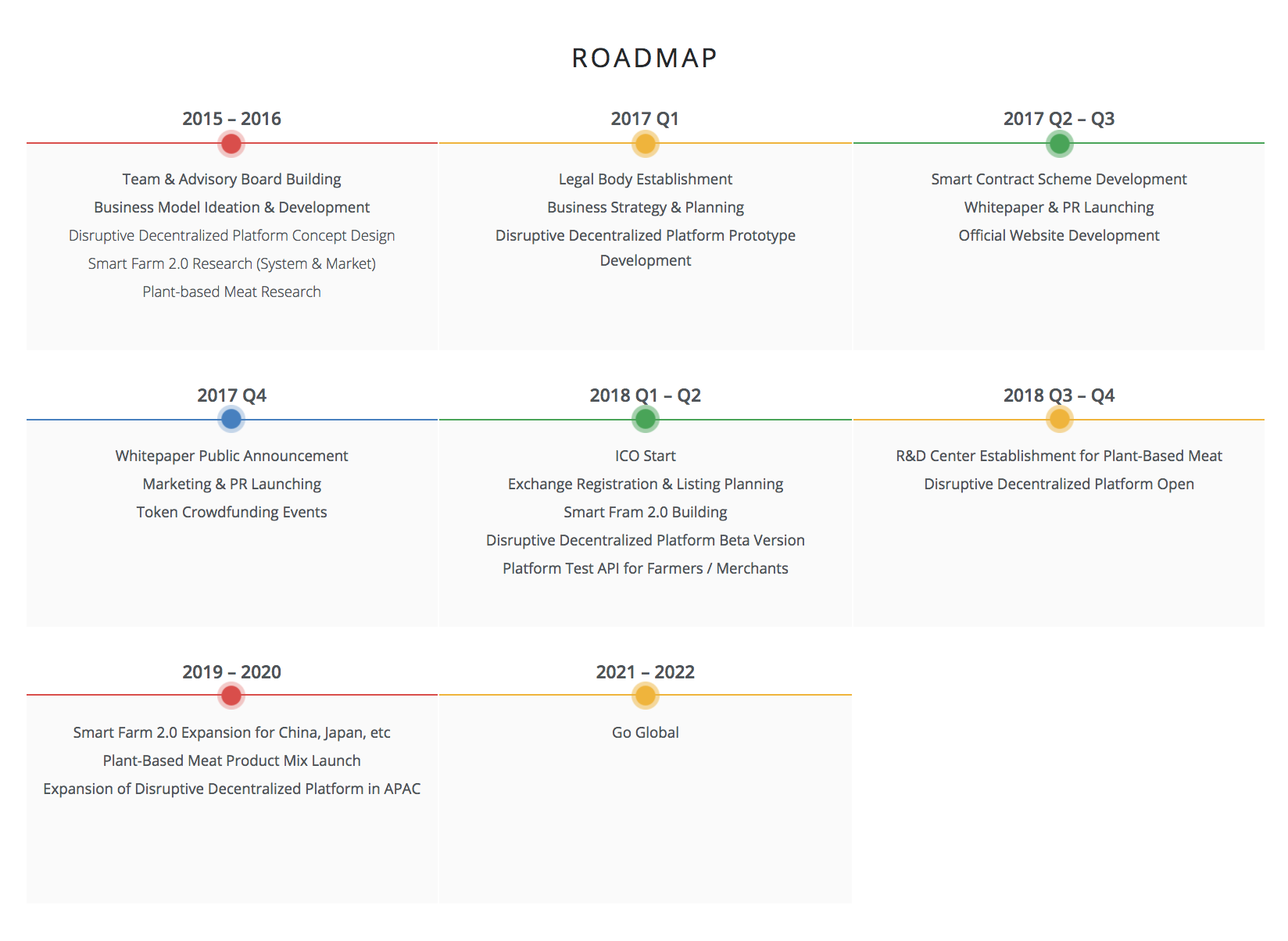The image size is (1288, 941).
Task: Click "ICO Start" item
Action: pyautogui.click(x=646, y=456)
